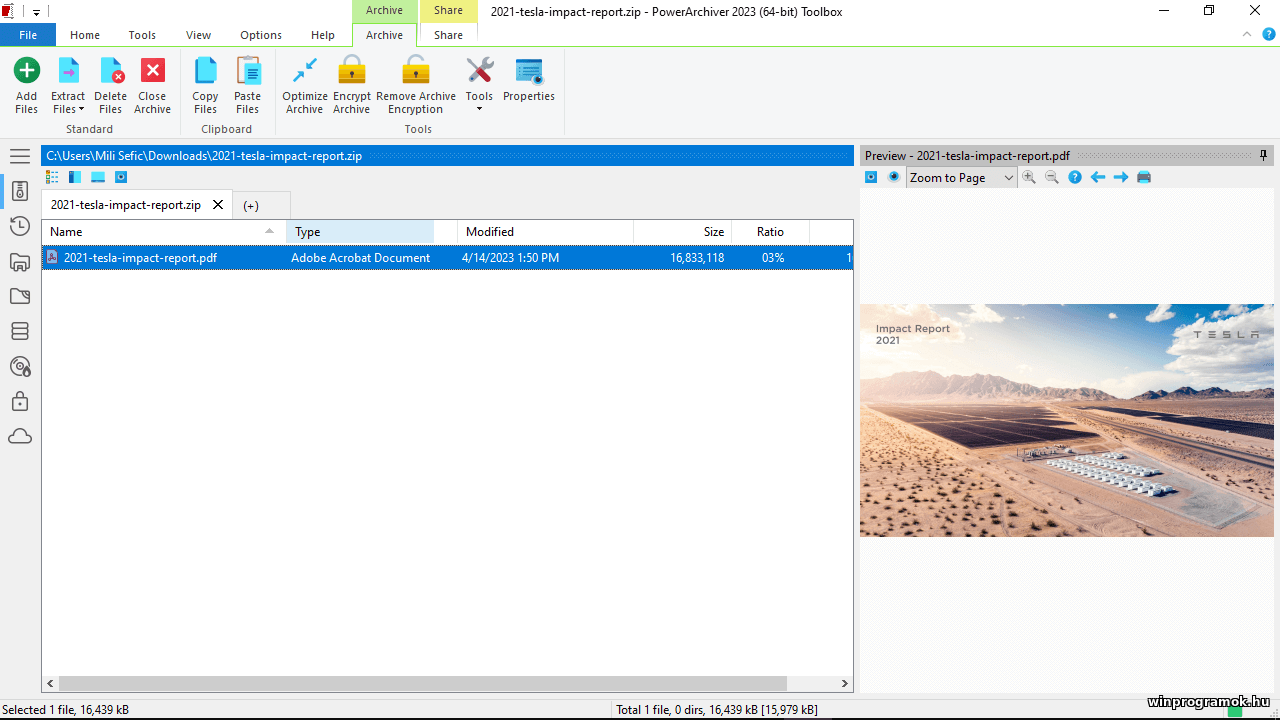
Task: Open the File menu
Action: (x=28, y=35)
